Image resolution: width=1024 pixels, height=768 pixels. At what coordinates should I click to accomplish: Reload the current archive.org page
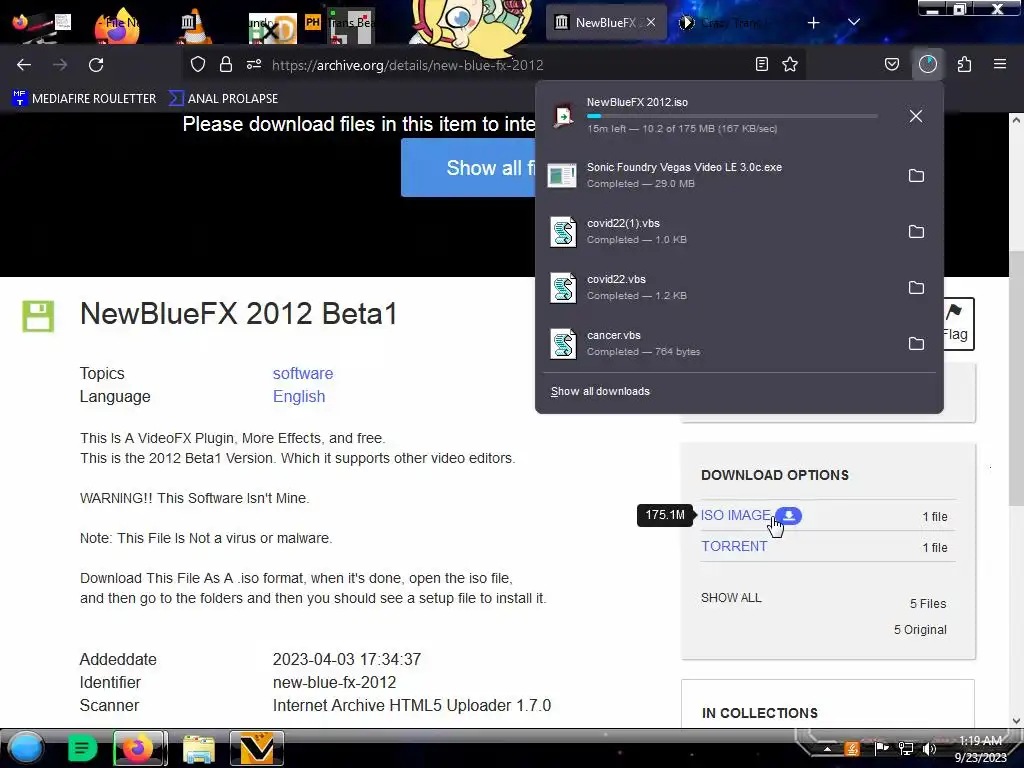pyautogui.click(x=96, y=65)
